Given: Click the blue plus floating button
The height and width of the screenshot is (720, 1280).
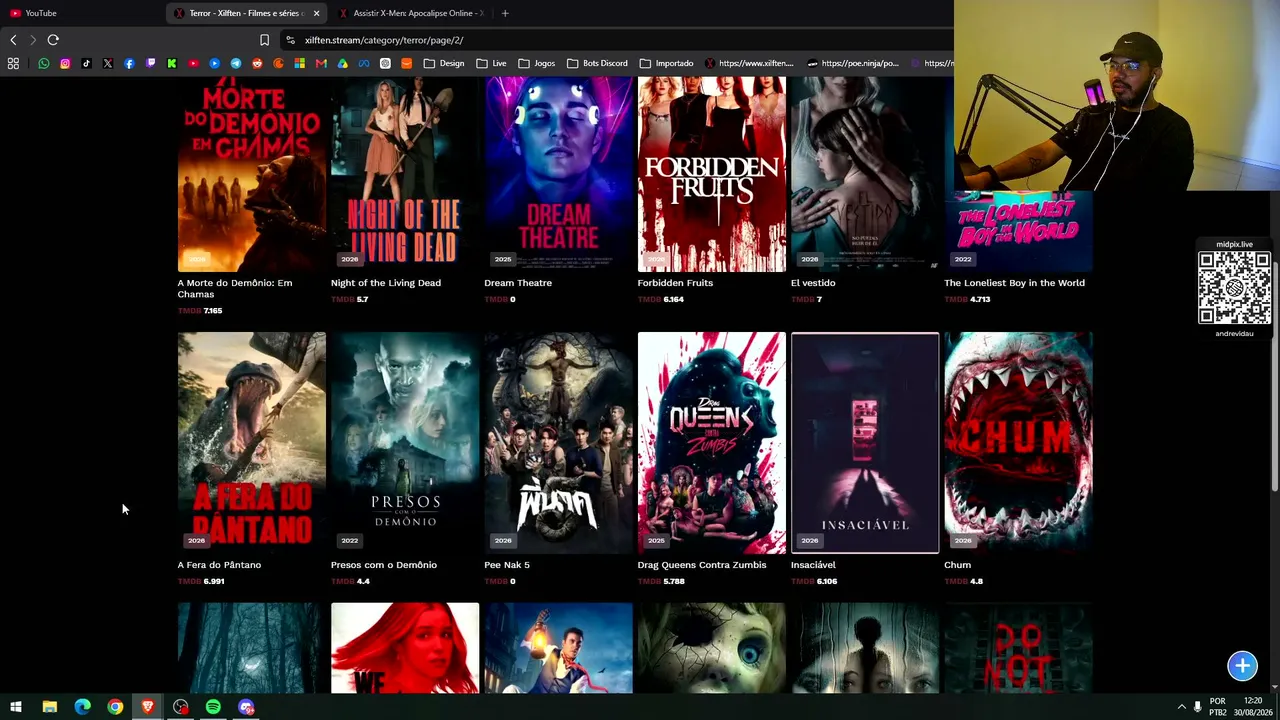Looking at the screenshot, I should pyautogui.click(x=1242, y=665).
